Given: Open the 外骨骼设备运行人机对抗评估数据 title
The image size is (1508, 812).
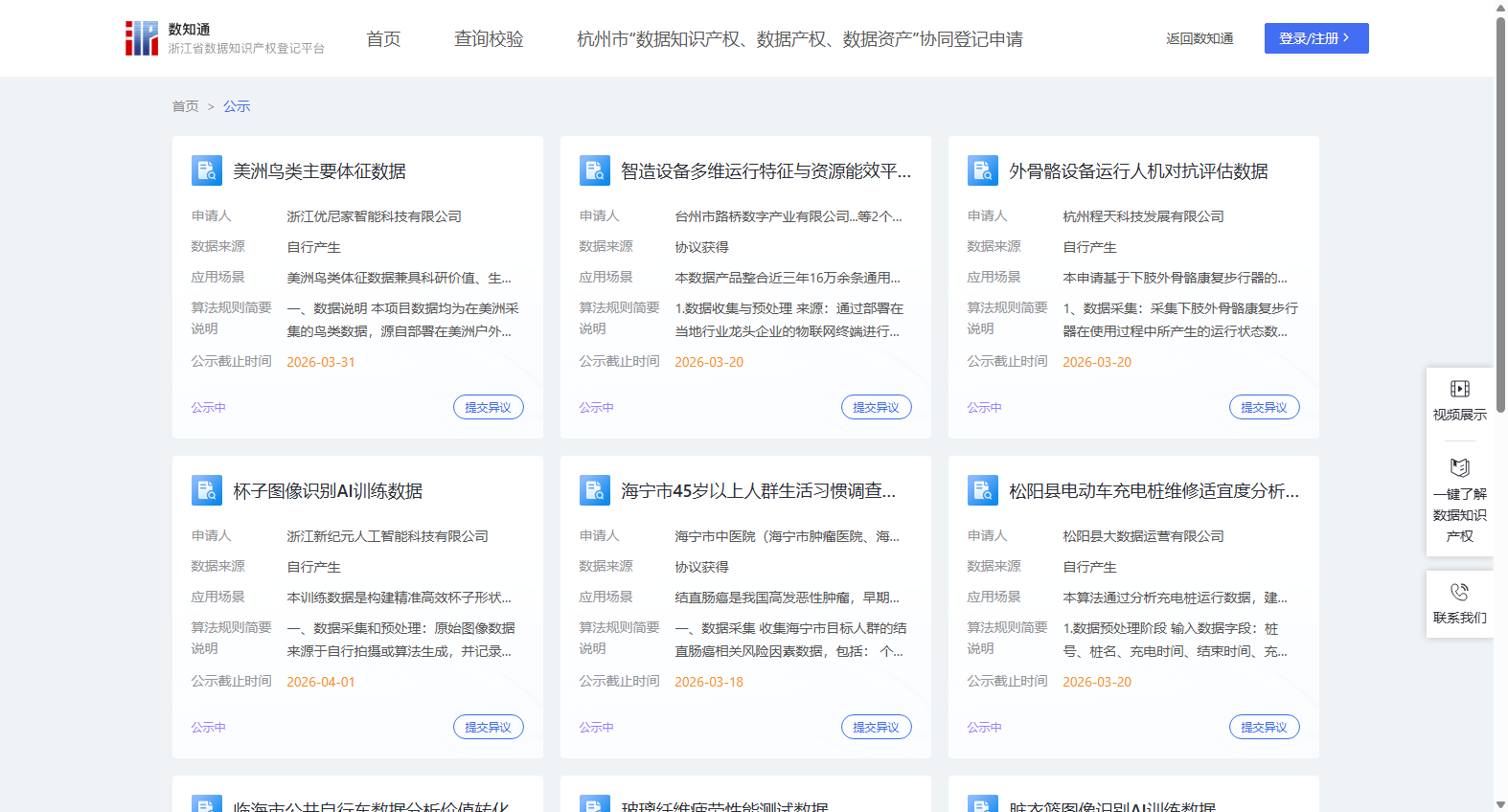Looking at the screenshot, I should click(x=1138, y=171).
